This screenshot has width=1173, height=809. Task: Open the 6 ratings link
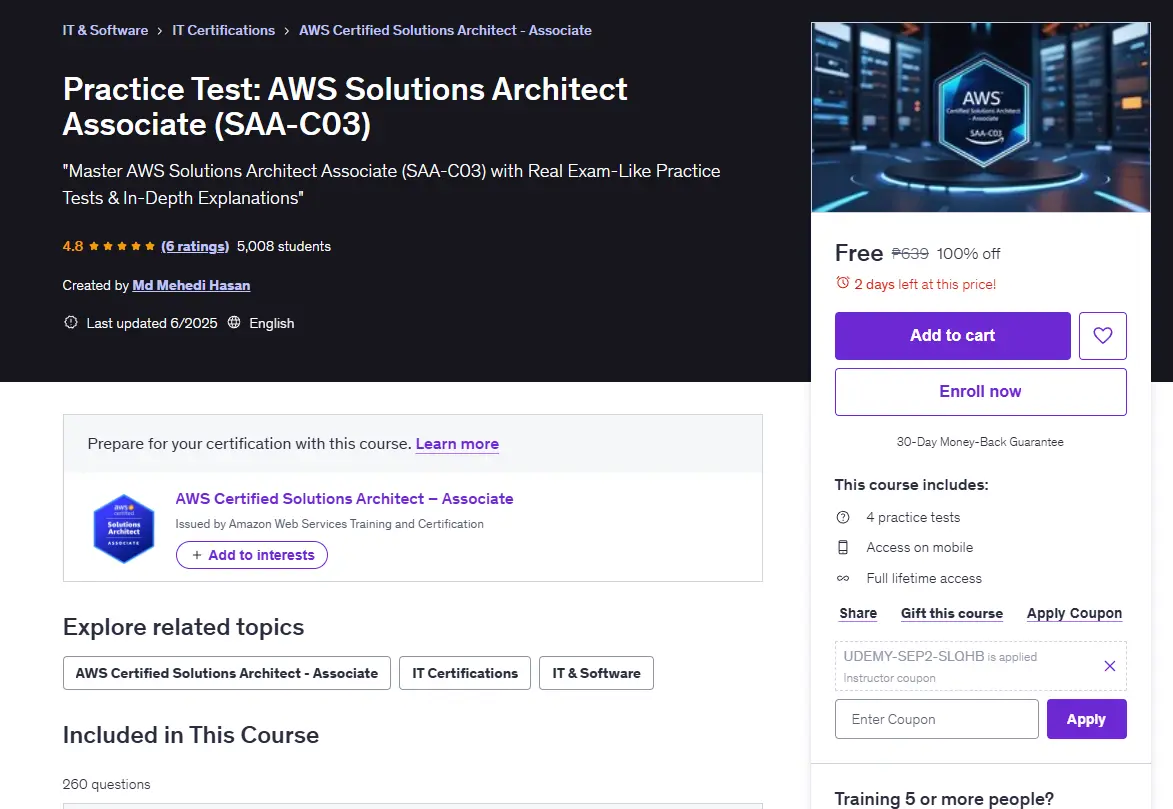pos(195,246)
